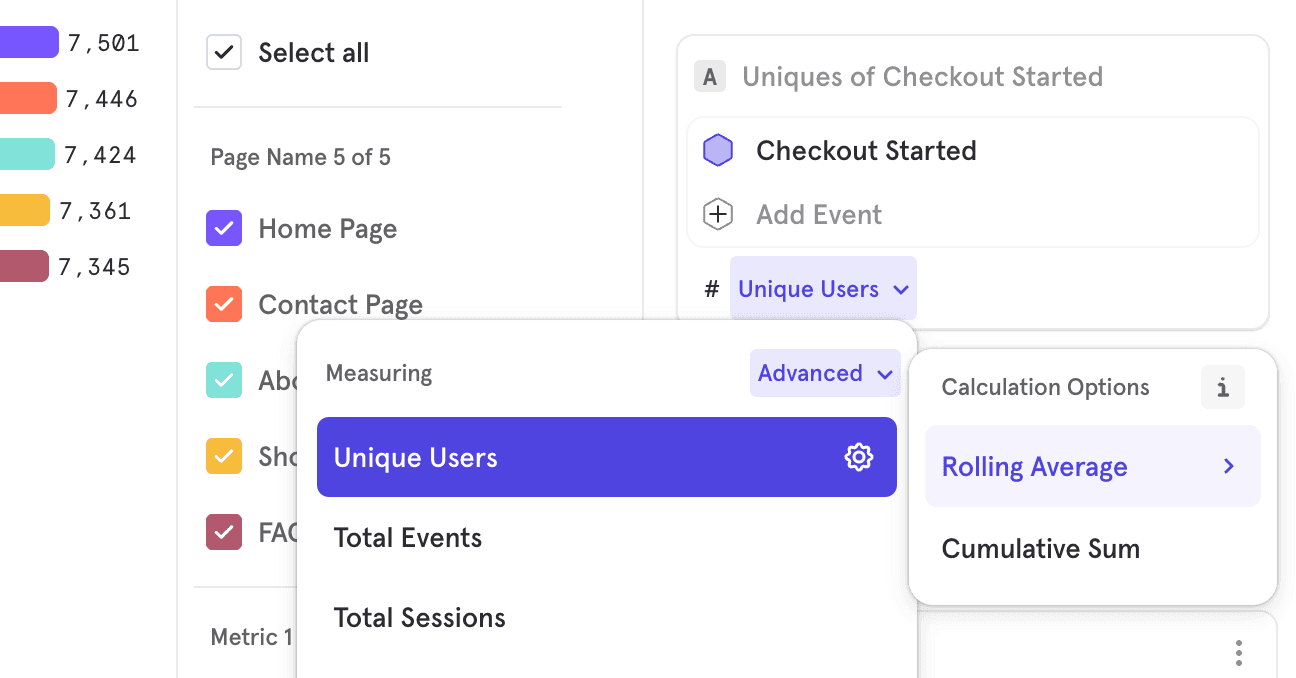Uncheck the Contact Page checkbox

point(224,305)
